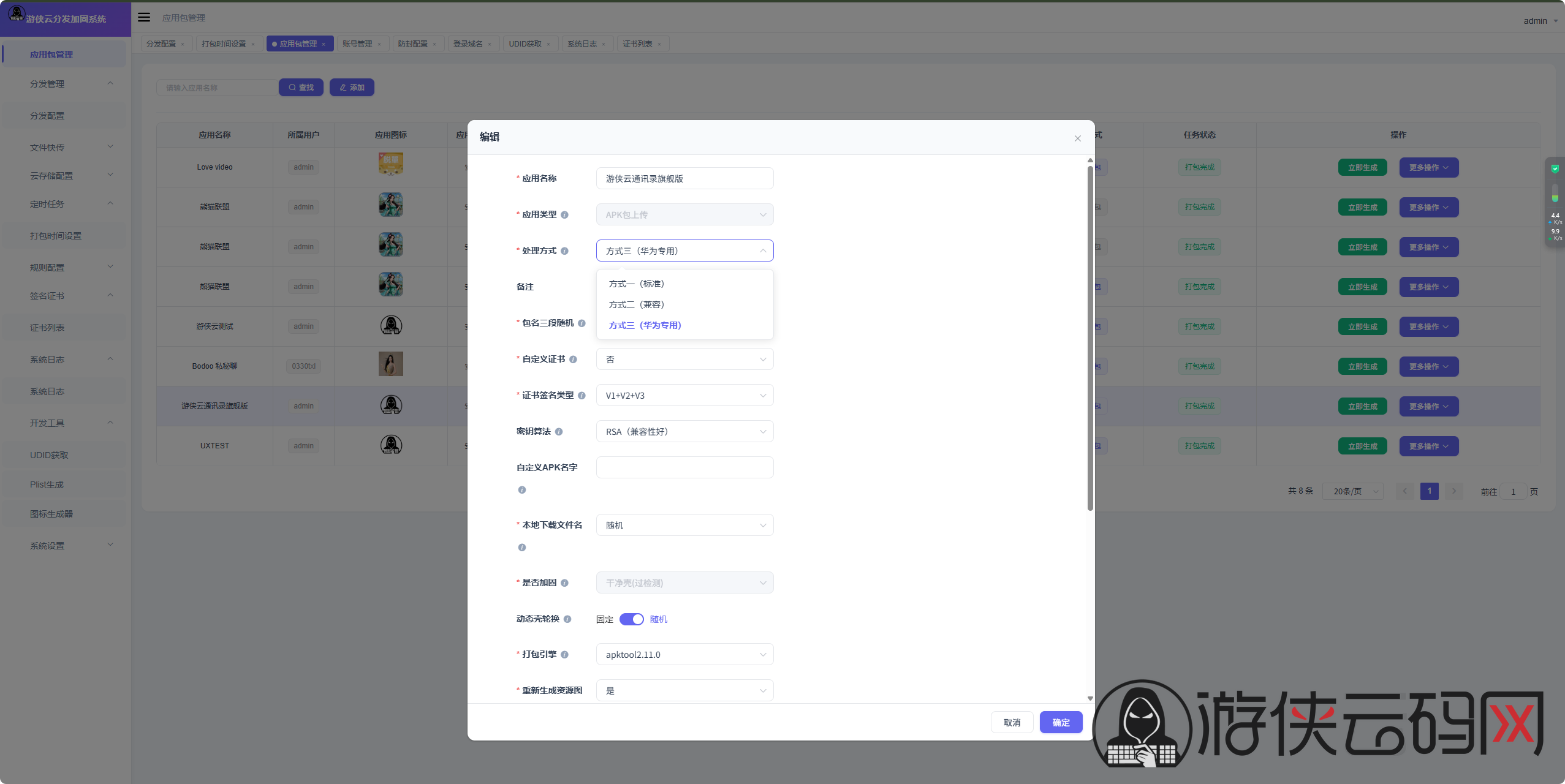
Task: Close the 编辑 dialog with X icon
Action: 1077,138
